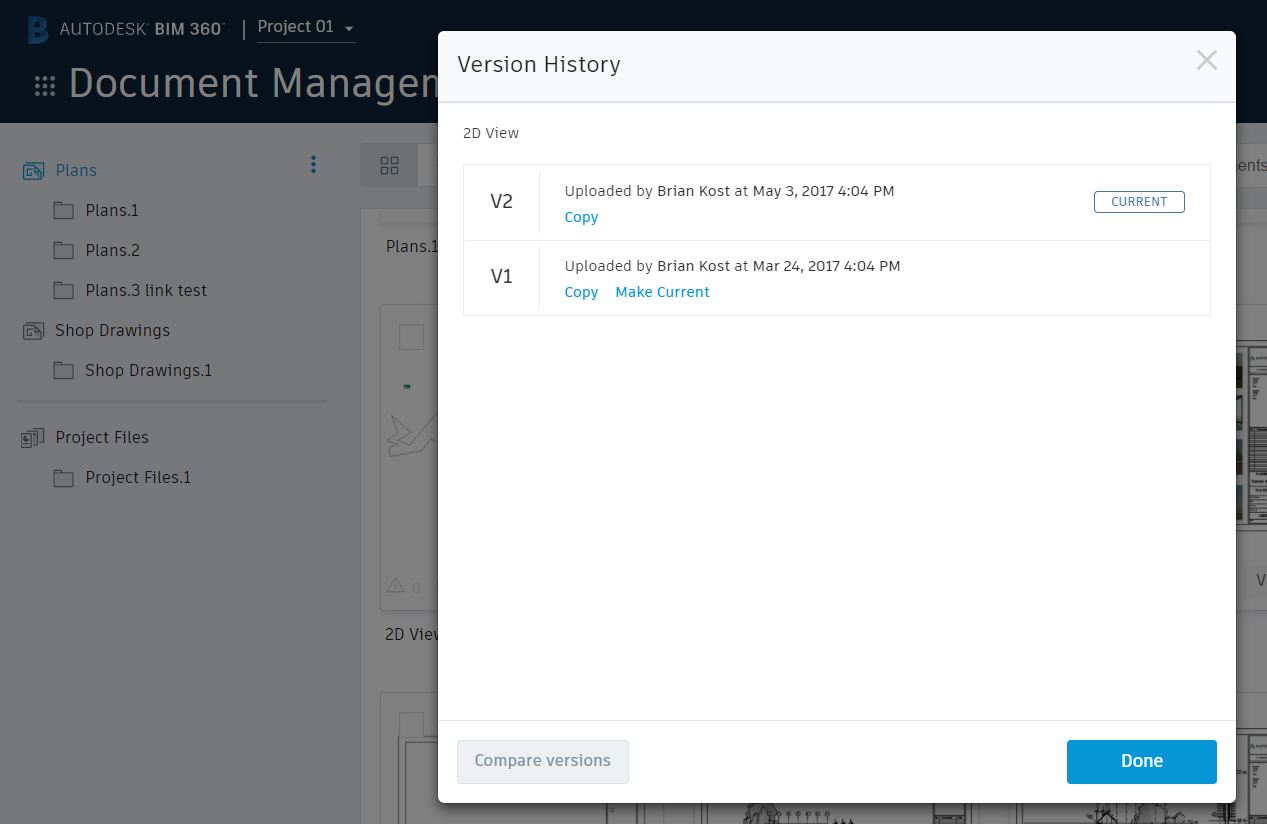Click the 'Mar 24, 2017 4:04 PM' upload text
The image size is (1267, 824).
[826, 266]
